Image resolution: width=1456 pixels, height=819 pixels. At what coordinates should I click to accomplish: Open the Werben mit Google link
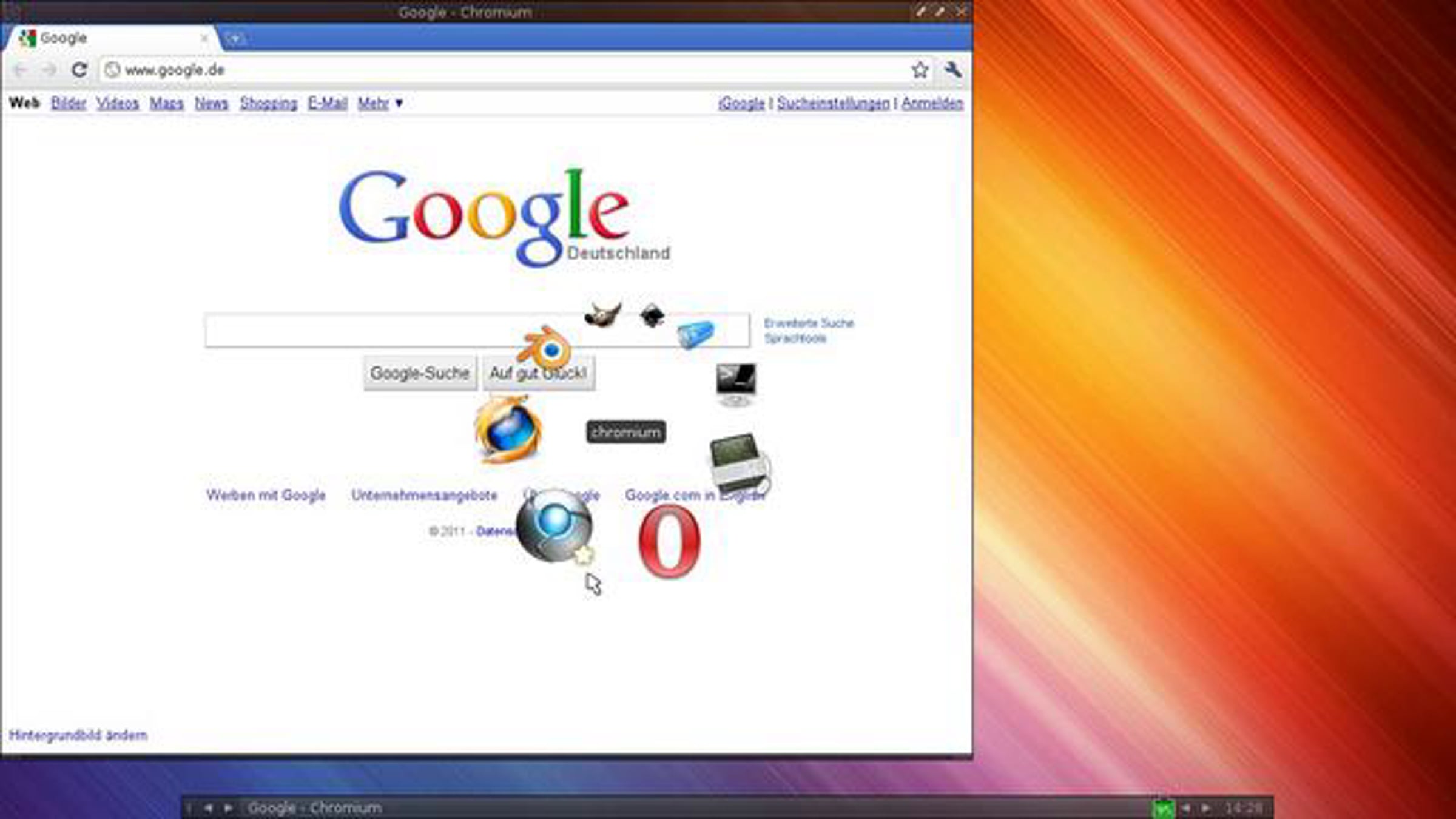266,495
